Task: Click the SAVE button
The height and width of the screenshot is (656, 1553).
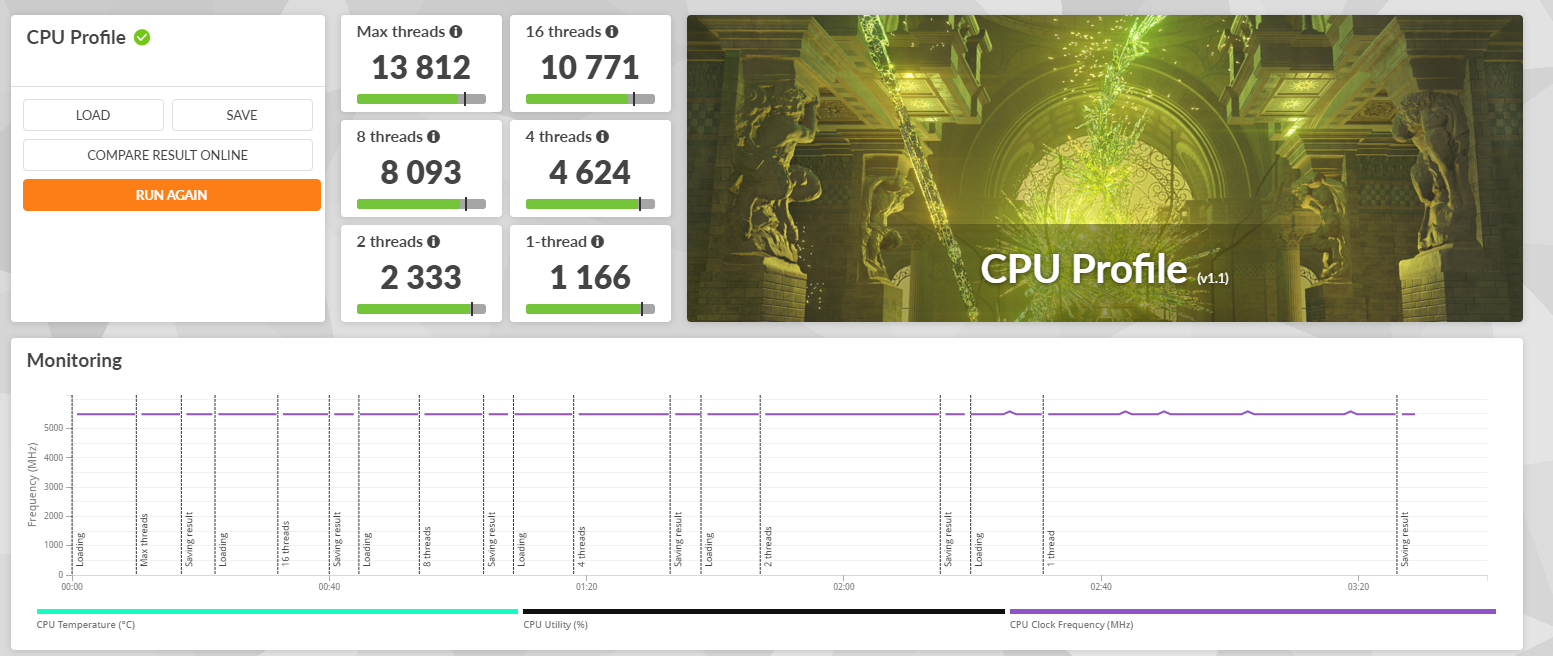Action: (x=242, y=115)
